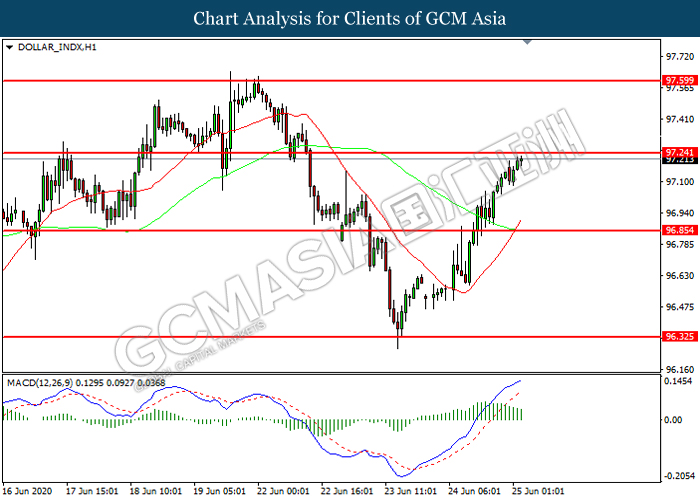Select the 97.241 red price label

[x=679, y=152]
